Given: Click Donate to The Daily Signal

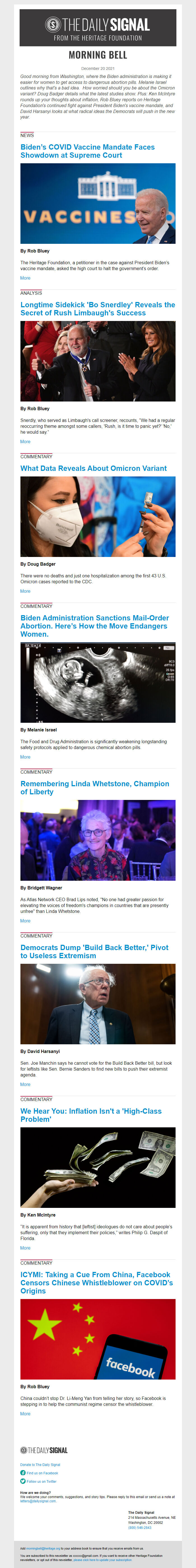Looking at the screenshot, I should click(x=40, y=1465).
